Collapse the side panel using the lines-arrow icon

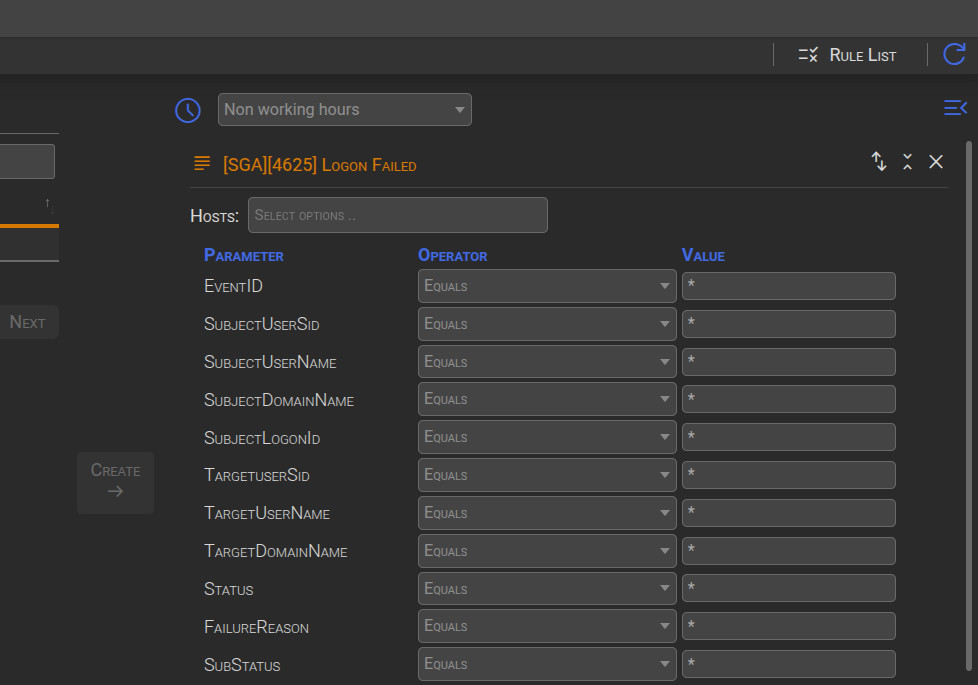(955, 108)
